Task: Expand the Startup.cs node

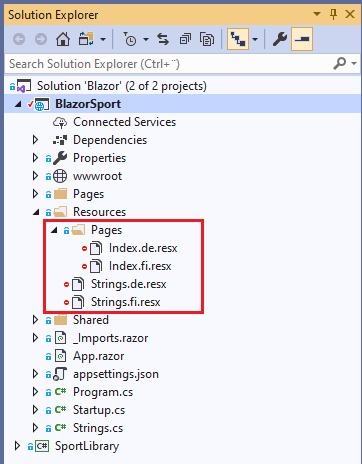Action: [35, 410]
